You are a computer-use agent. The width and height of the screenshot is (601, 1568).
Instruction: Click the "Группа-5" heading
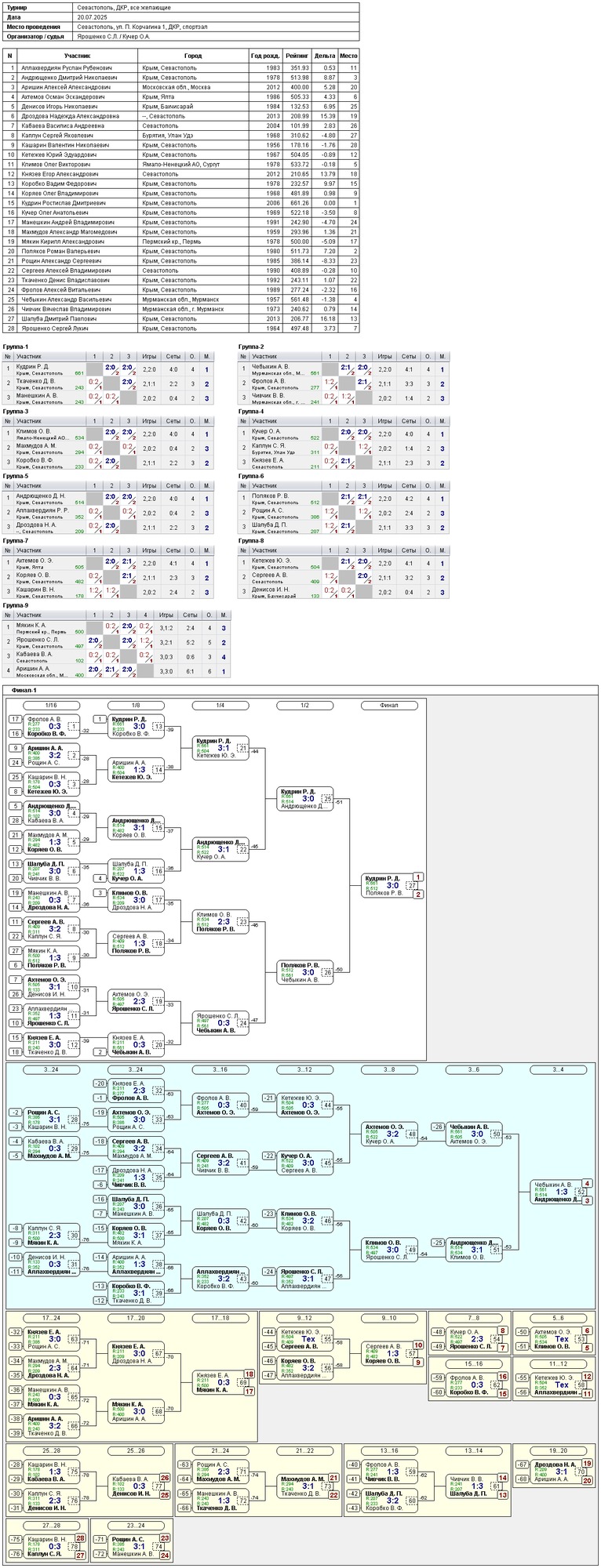click(x=16, y=476)
